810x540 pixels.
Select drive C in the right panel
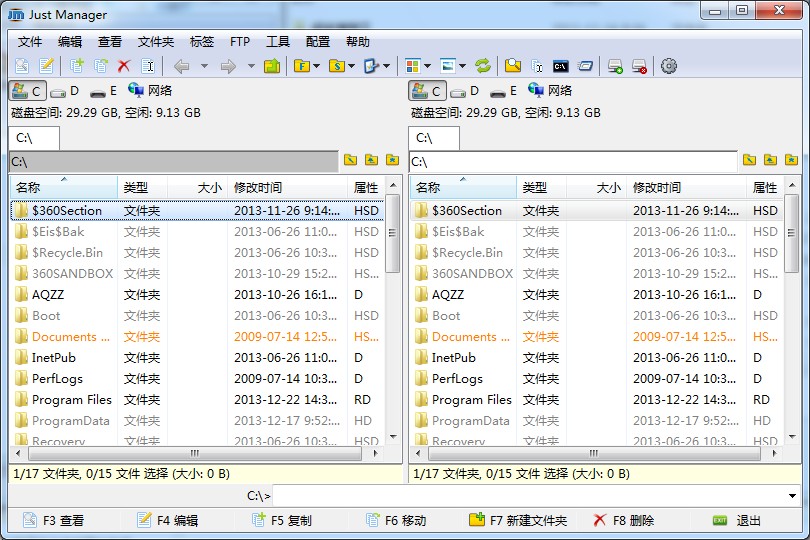pyautogui.click(x=427, y=91)
